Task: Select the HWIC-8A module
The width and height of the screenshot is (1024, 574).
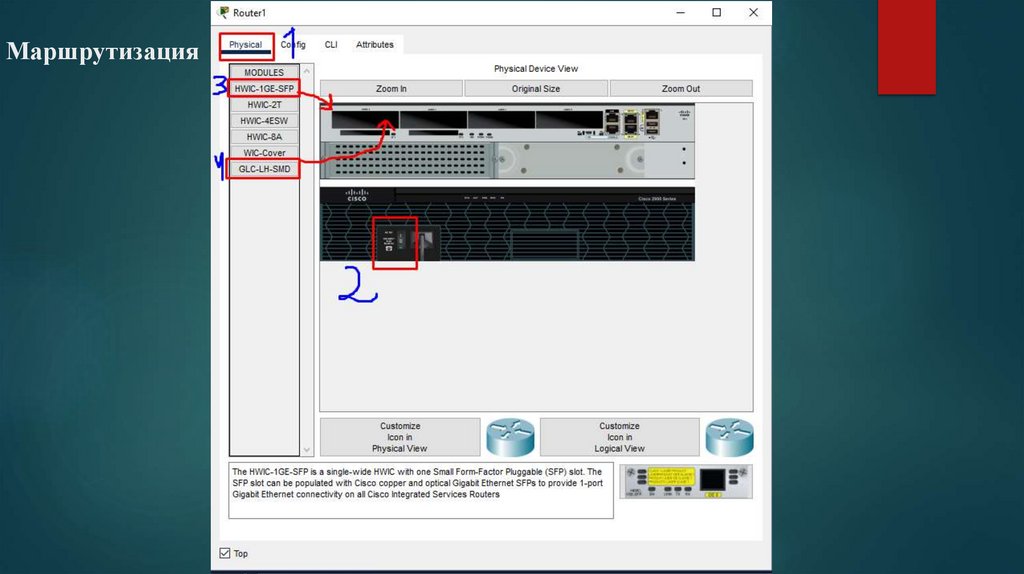Action: (264, 136)
